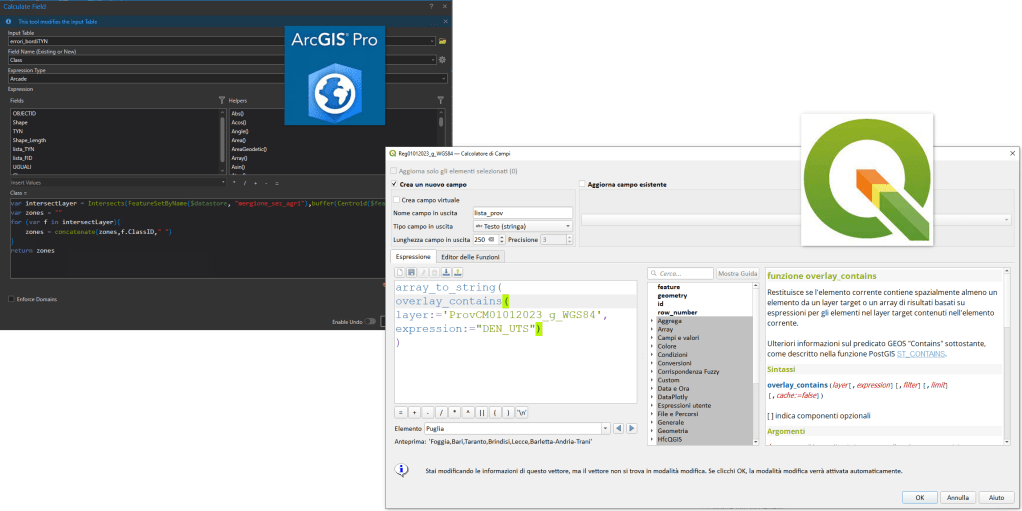The height and width of the screenshot is (511, 1022).
Task: Open field properties gear next to Class
Action: click(x=442, y=60)
